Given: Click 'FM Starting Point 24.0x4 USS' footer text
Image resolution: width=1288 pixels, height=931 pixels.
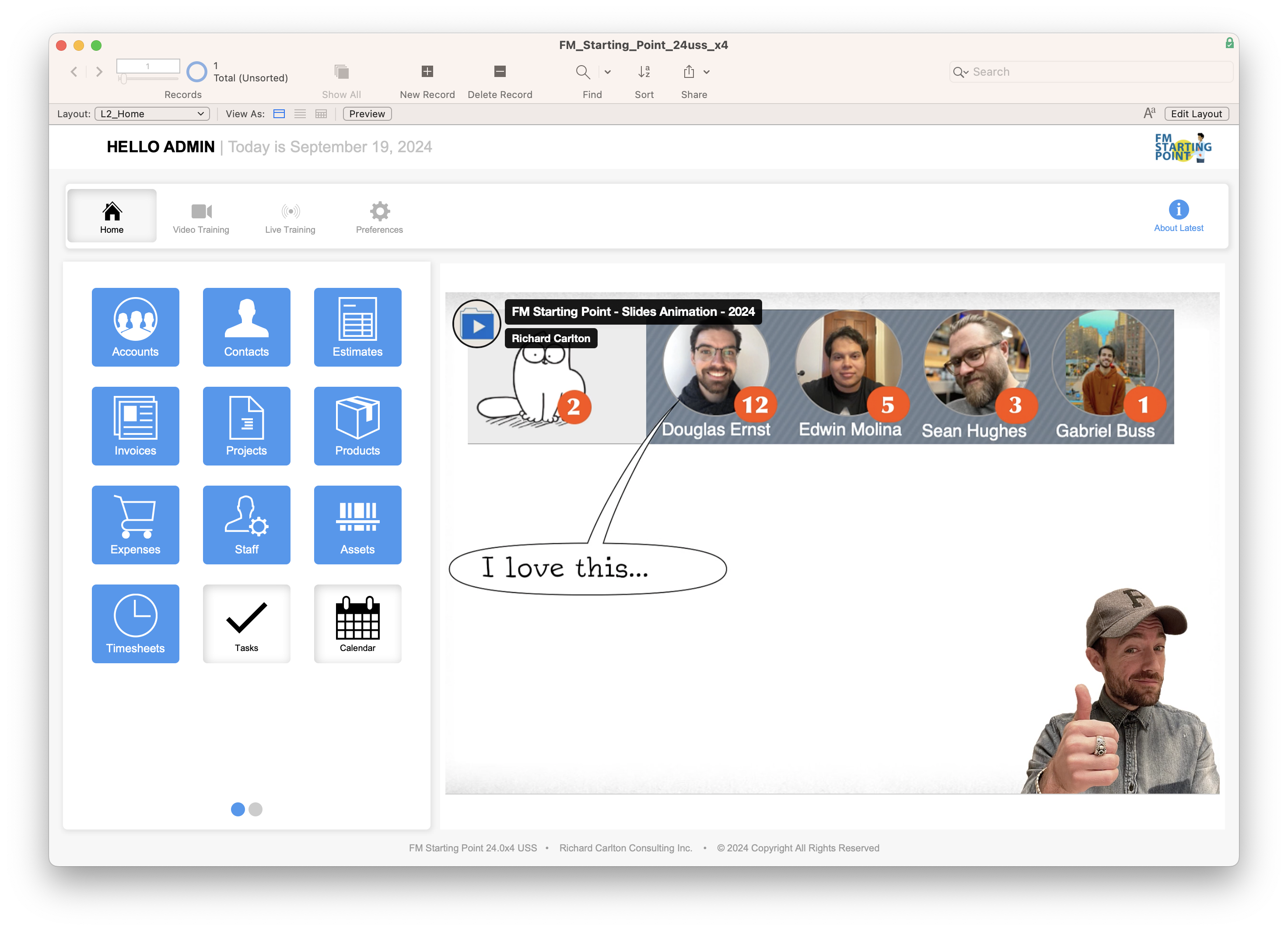Looking at the screenshot, I should point(472,847).
